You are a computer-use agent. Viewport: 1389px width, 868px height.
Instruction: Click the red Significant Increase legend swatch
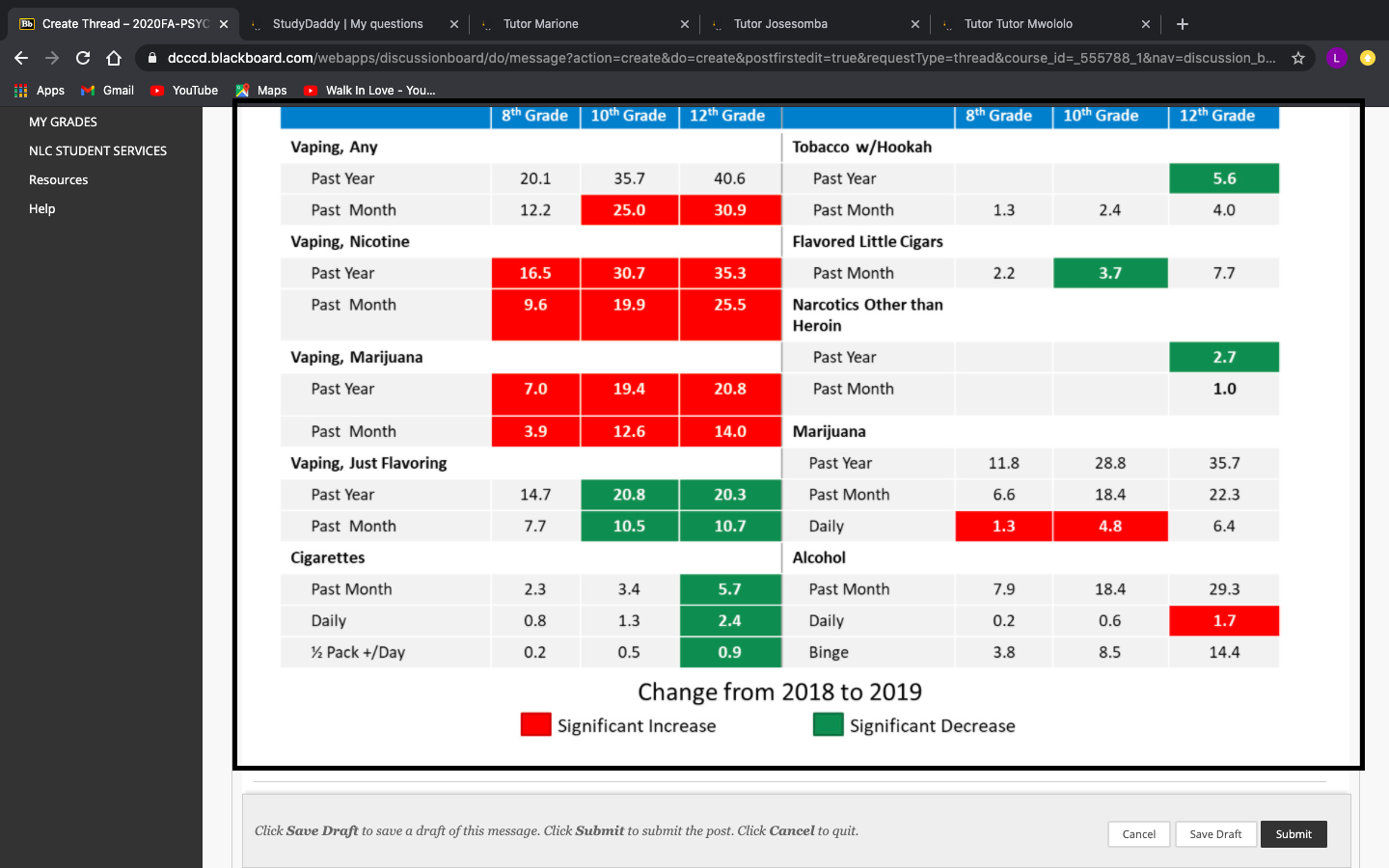[535, 724]
